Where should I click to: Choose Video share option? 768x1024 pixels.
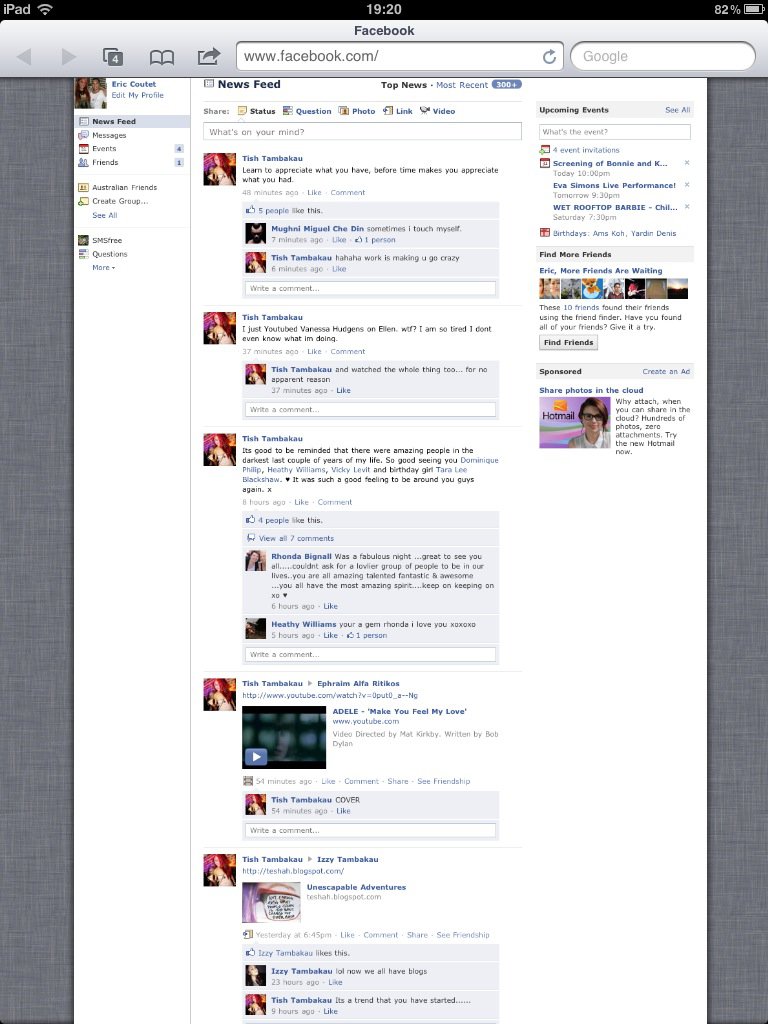[x=437, y=111]
